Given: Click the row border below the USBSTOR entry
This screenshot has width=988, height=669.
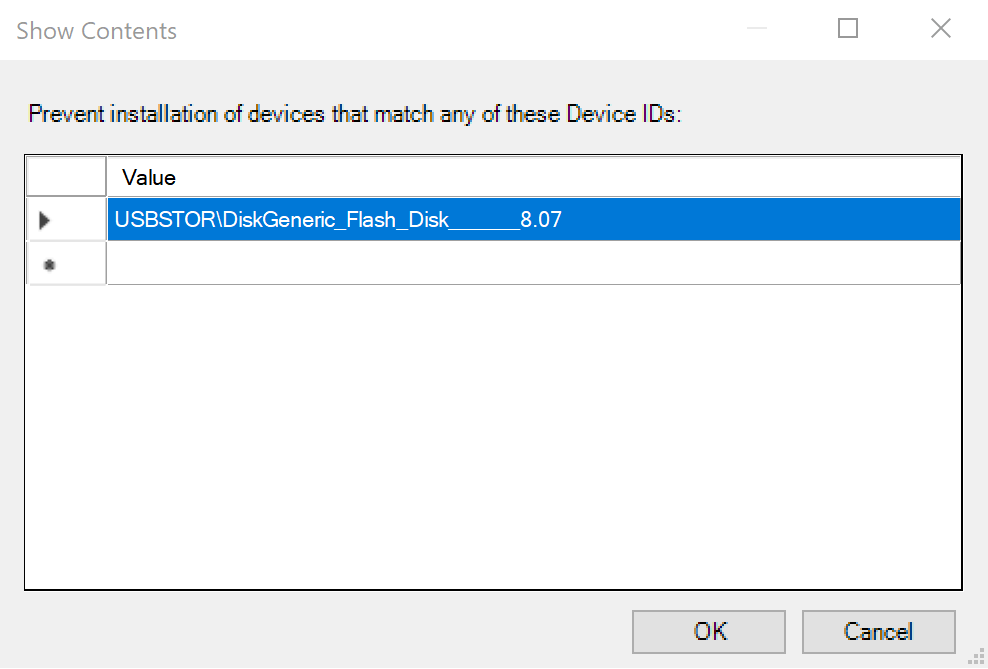Looking at the screenshot, I should tap(533, 241).
